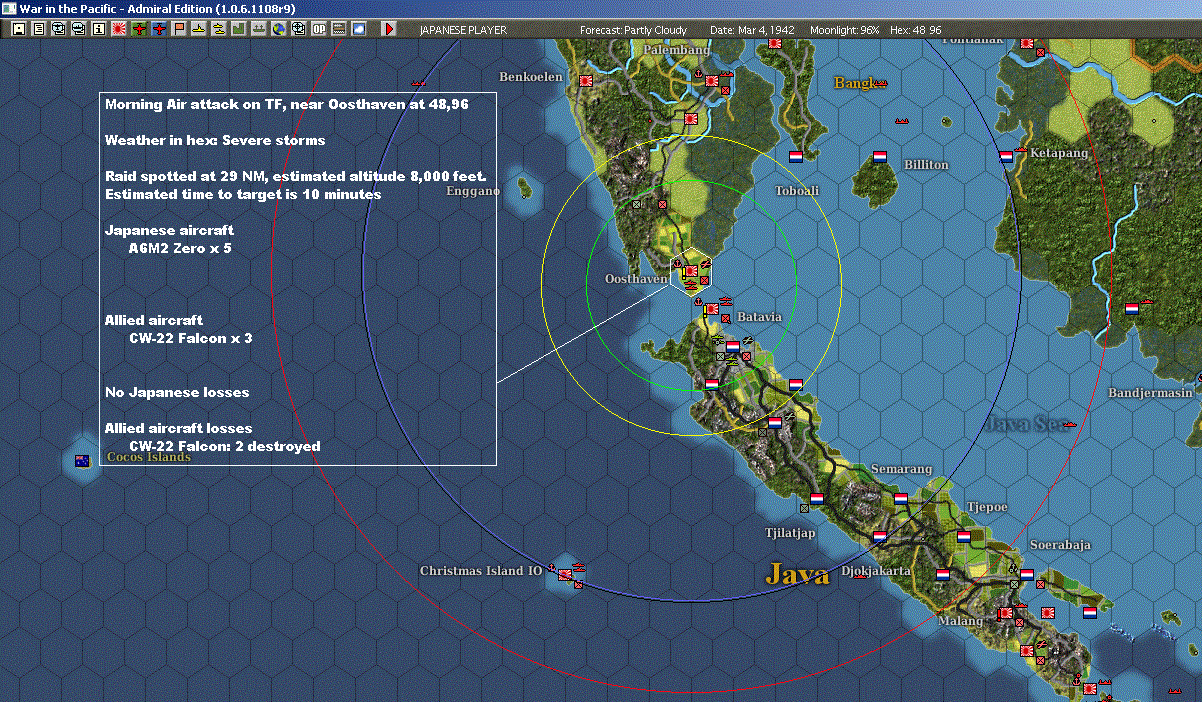Click the JAPANESE PLAYER status text
Image resolution: width=1202 pixels, height=702 pixels.
point(463,30)
